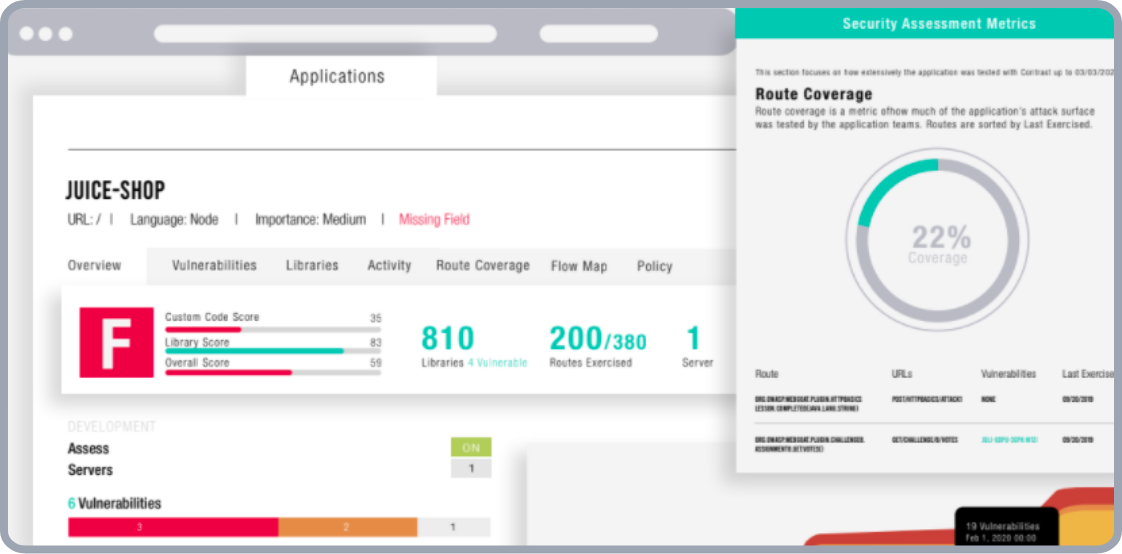Click the red segment labeled 3
Screen dimensions: 1122x554
pyautogui.click(x=172, y=527)
